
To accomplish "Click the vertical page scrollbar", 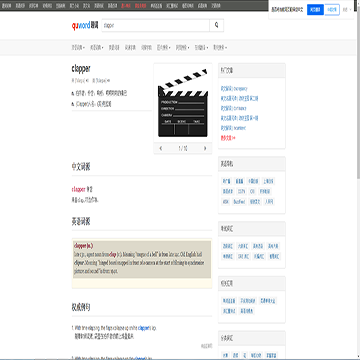I will click(x=358, y=180).
